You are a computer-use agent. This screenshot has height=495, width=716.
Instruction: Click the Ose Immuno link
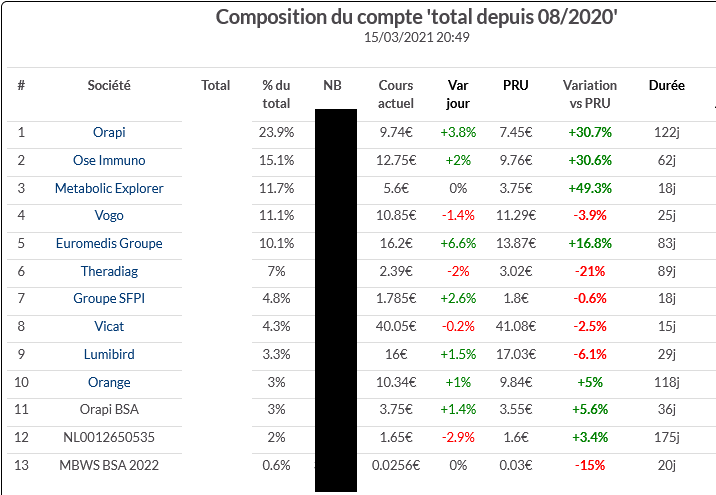[x=109, y=160]
